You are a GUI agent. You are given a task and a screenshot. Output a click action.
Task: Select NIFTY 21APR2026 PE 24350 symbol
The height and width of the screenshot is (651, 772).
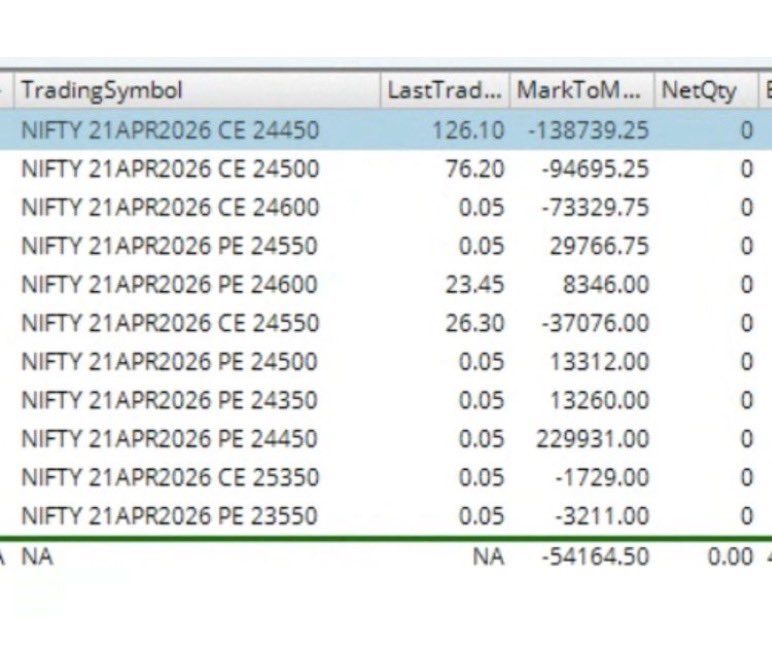click(x=169, y=400)
